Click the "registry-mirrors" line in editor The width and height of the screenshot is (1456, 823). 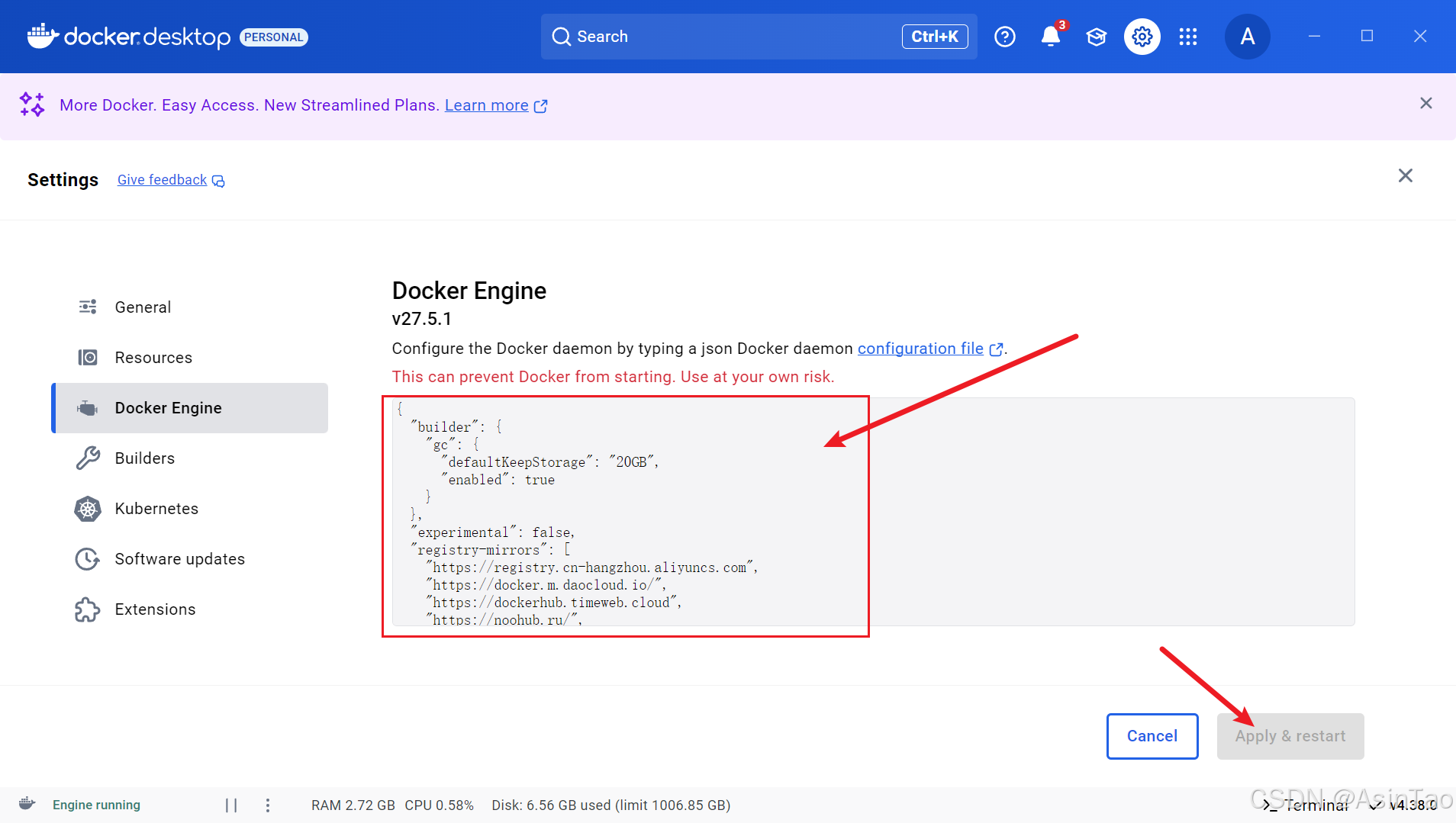point(491,550)
